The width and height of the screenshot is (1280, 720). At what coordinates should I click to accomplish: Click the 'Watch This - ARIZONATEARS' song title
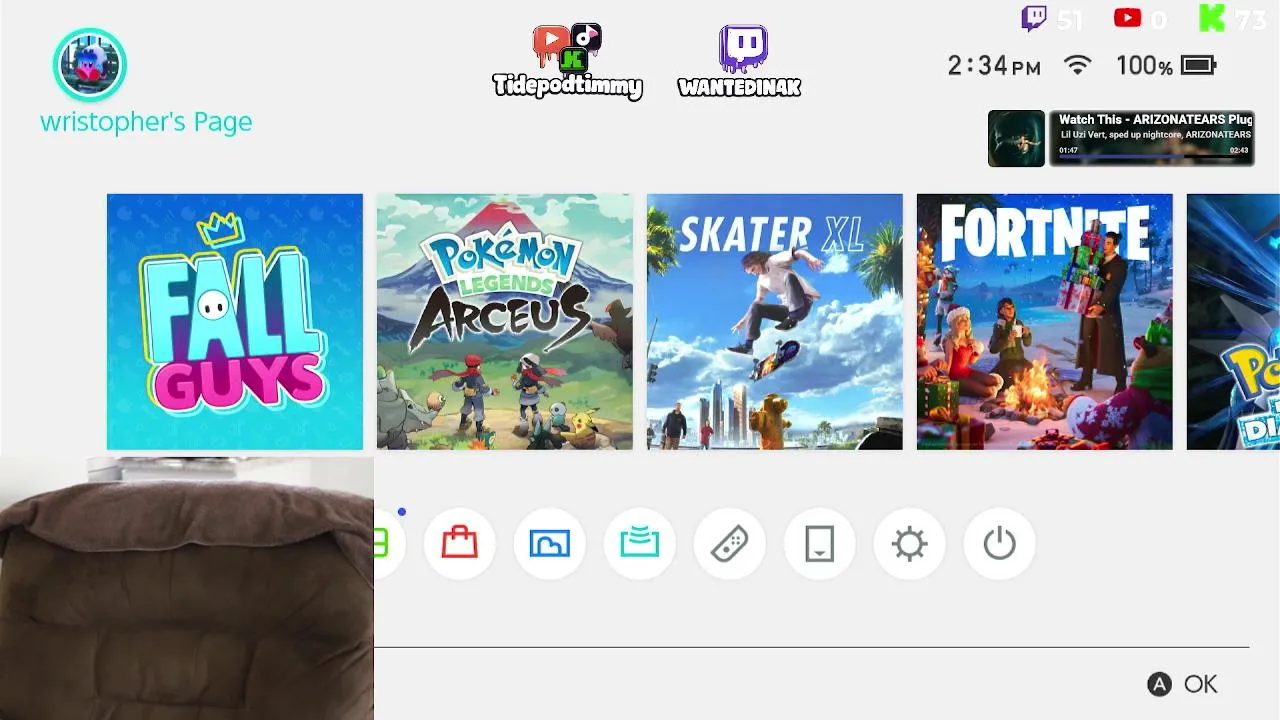pos(1155,119)
